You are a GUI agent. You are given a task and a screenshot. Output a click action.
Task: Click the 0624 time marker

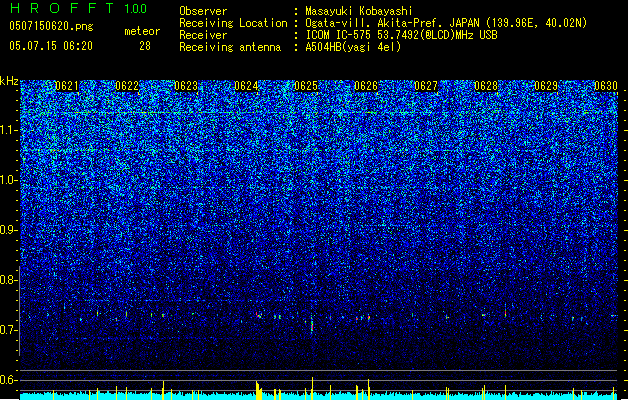pyautogui.click(x=246, y=86)
